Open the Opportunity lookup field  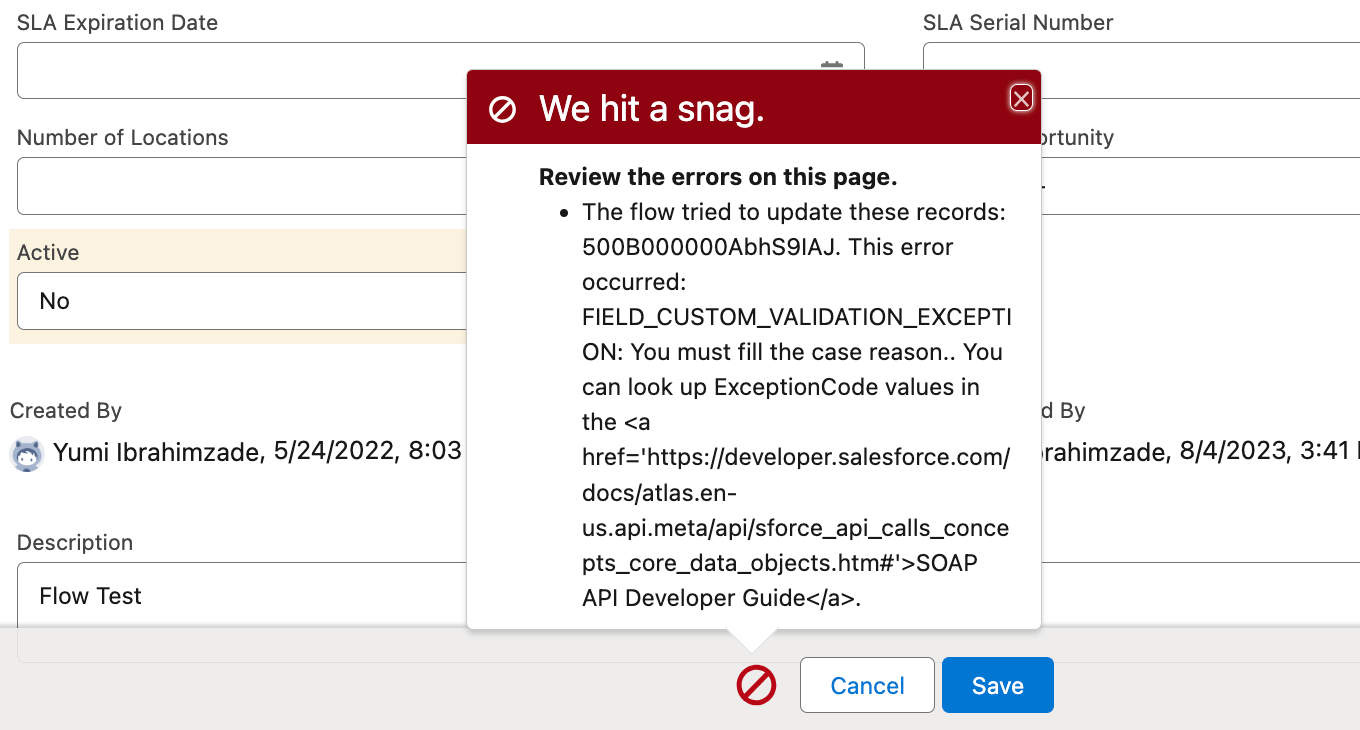tap(1200, 186)
